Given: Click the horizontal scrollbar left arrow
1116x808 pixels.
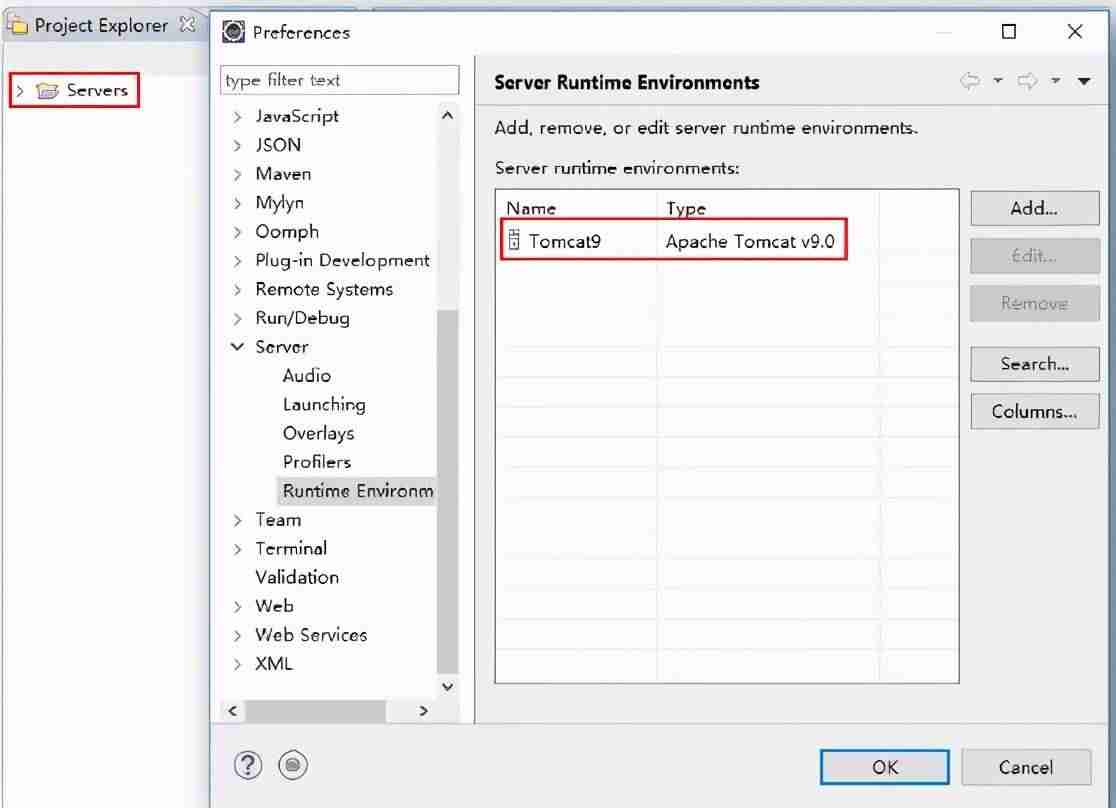Looking at the screenshot, I should (x=233, y=710).
